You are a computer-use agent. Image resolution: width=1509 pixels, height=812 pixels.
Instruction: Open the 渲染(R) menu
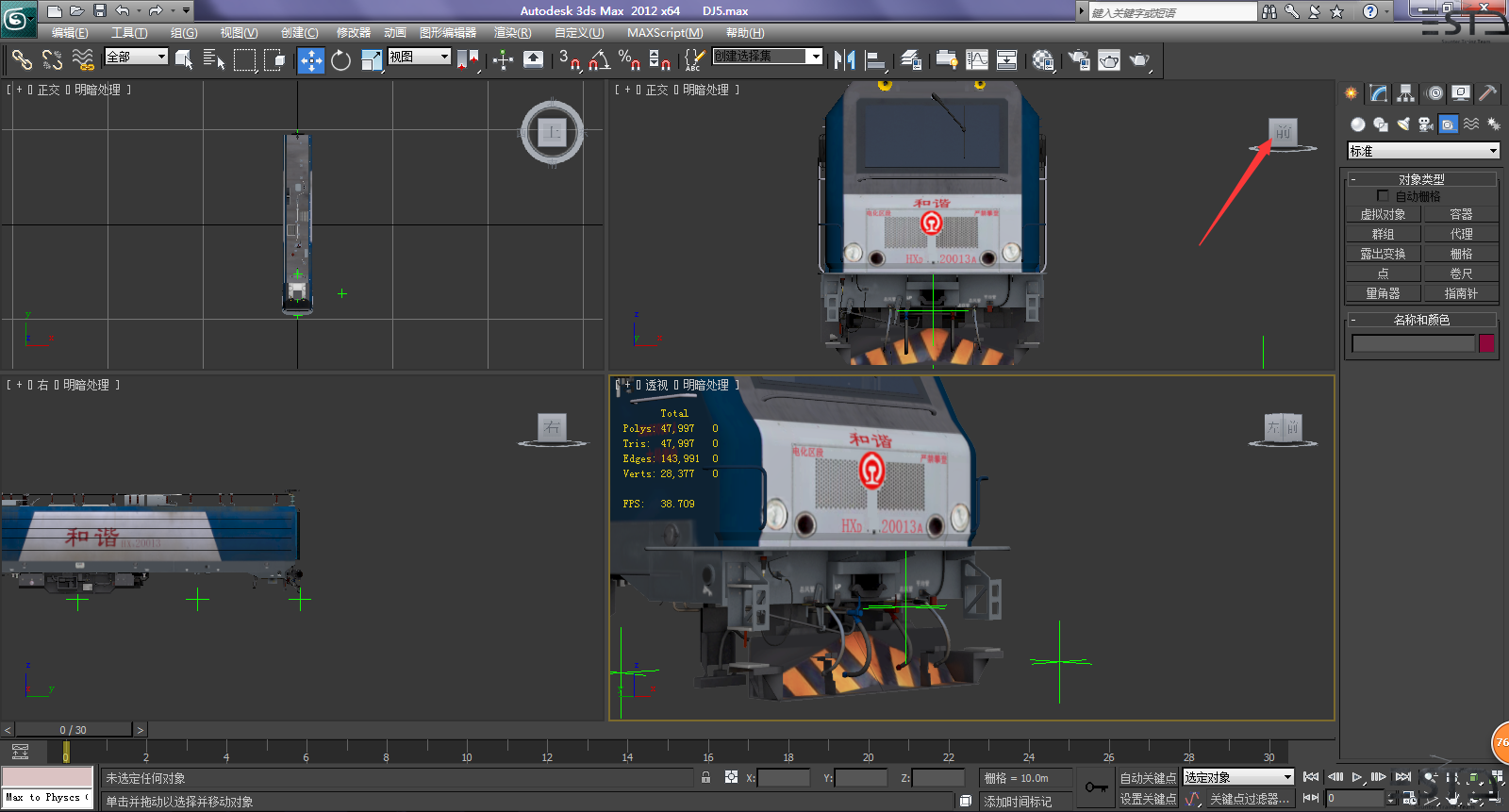tap(512, 33)
